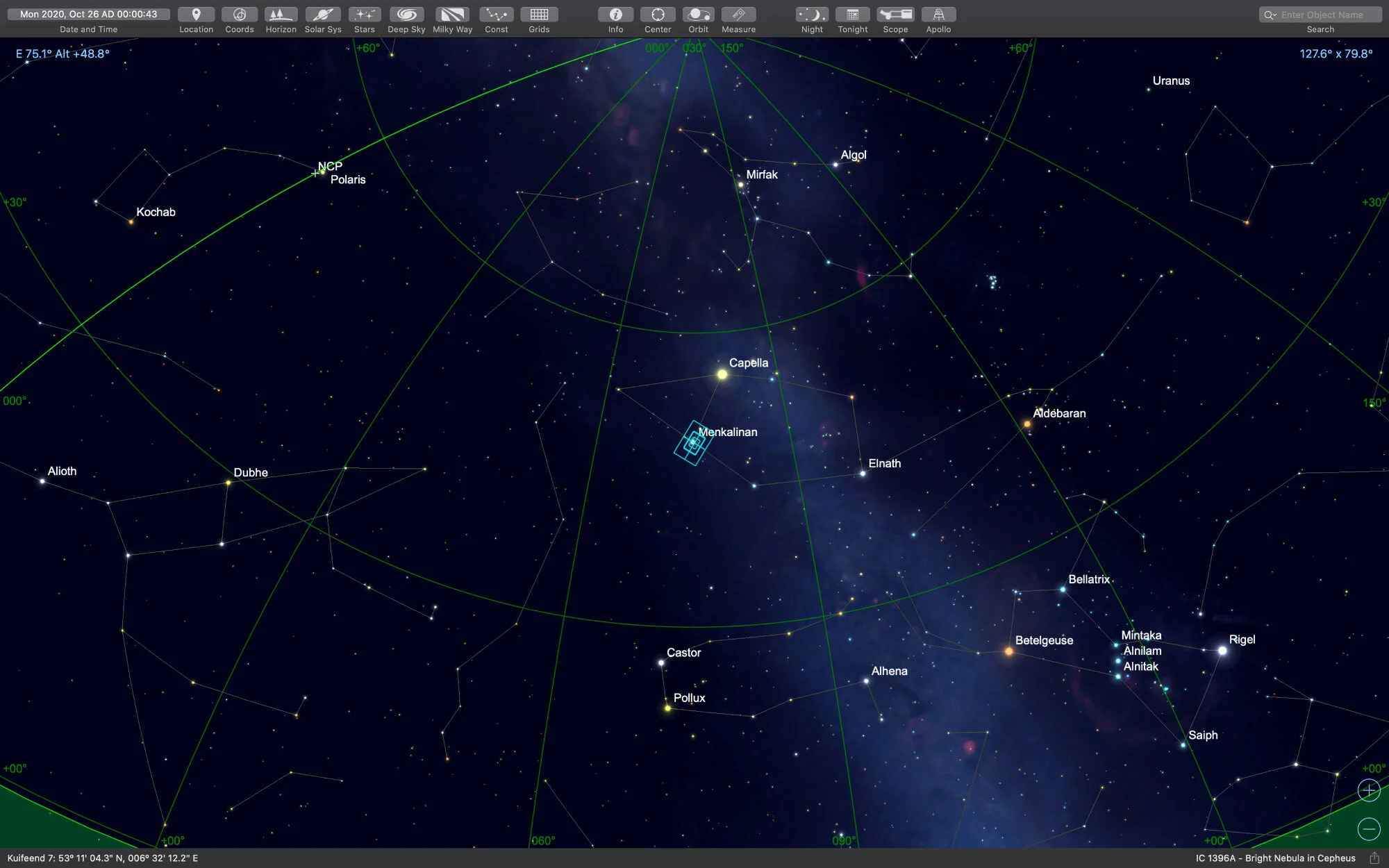Open the Solar Sys planet icon

coord(323,15)
